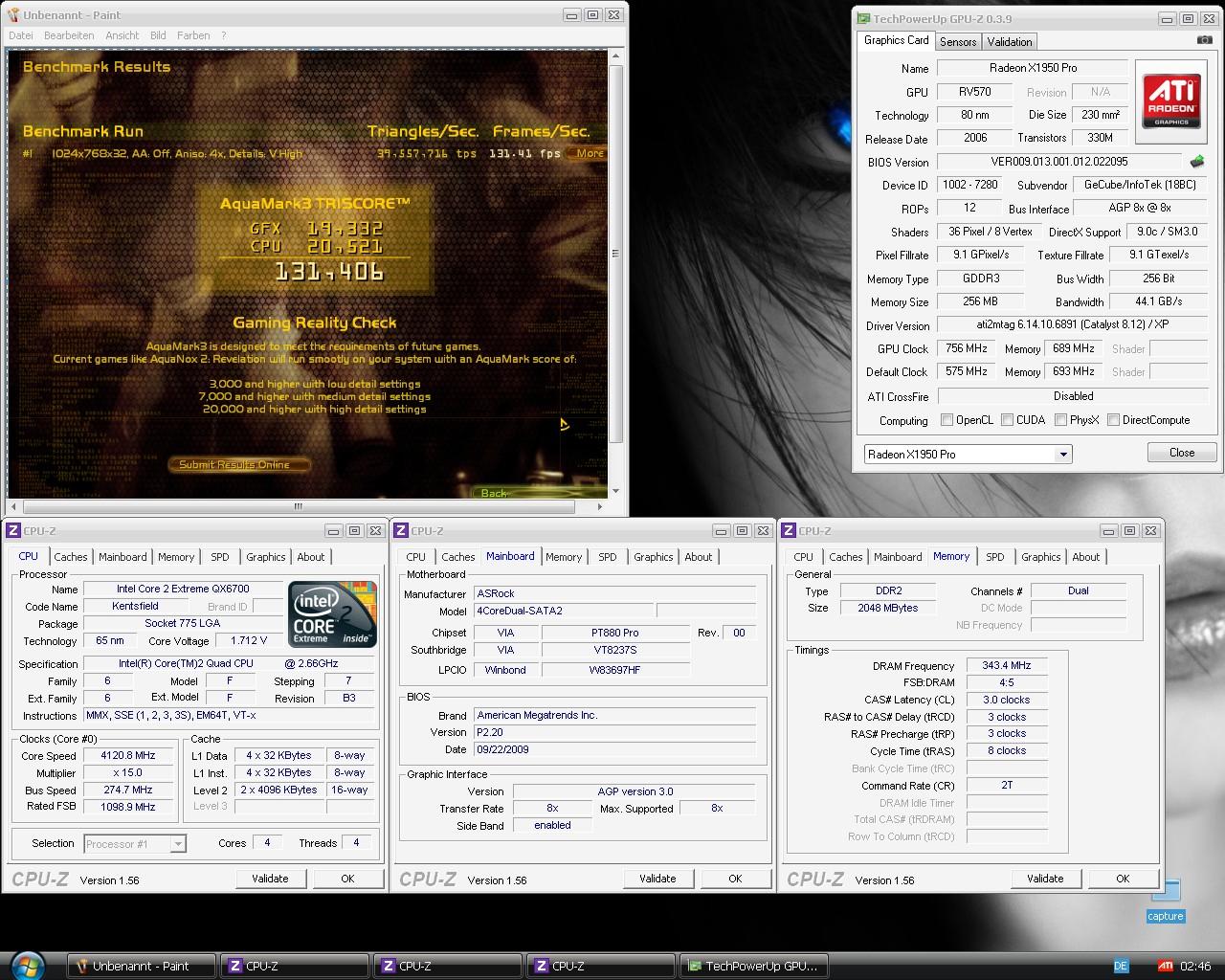Click the CAS# Latency value 3.0 clocks
Screen dimensions: 1225x980
coord(1006,700)
